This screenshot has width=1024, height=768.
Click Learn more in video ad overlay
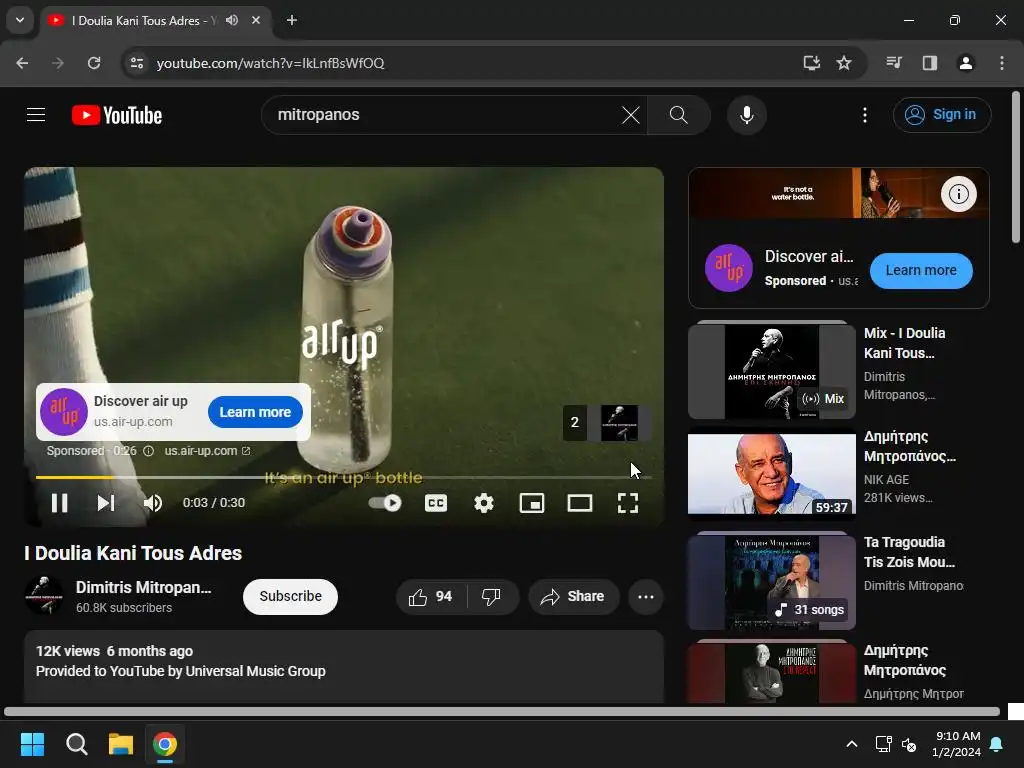point(255,412)
